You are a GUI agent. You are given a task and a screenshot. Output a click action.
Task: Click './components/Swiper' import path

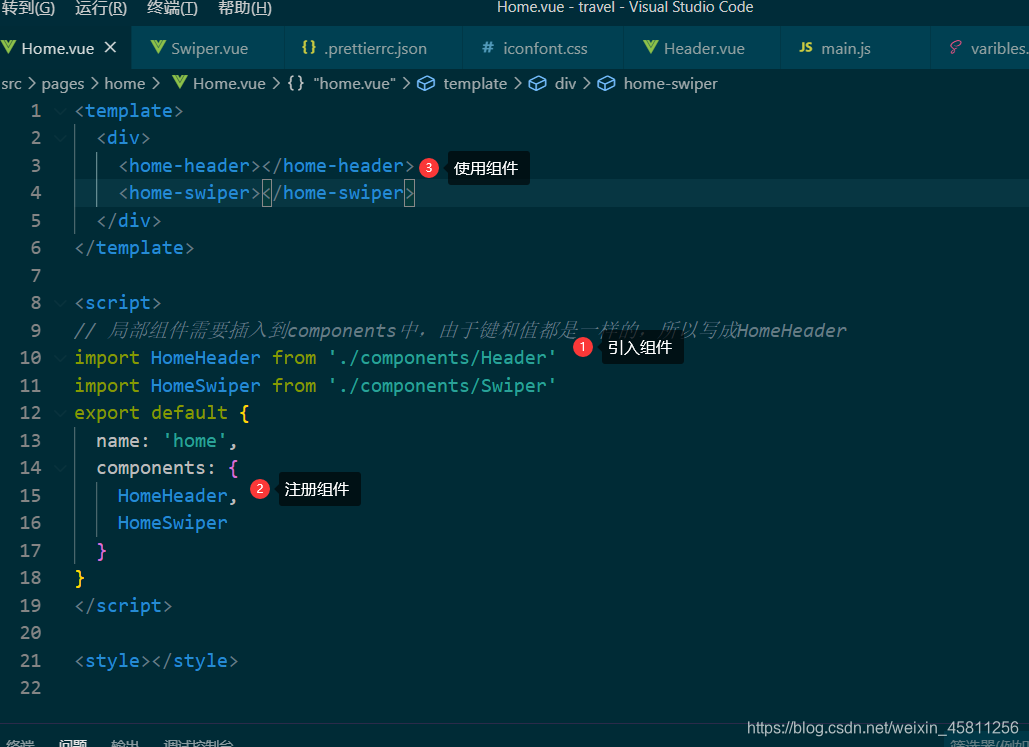coord(442,386)
